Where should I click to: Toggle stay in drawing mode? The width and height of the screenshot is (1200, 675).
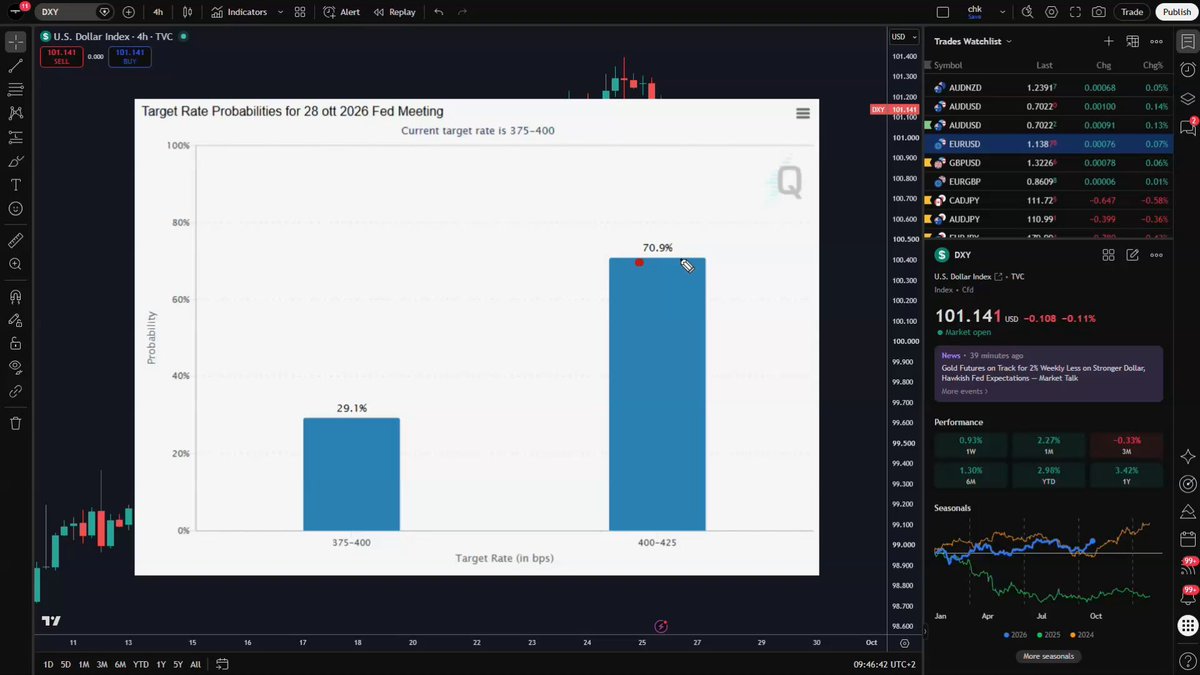[16, 321]
